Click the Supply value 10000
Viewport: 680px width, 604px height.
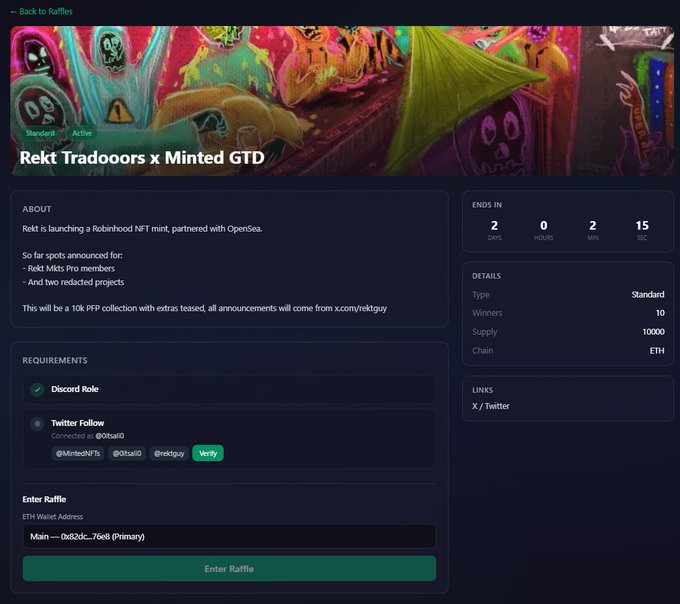653,332
